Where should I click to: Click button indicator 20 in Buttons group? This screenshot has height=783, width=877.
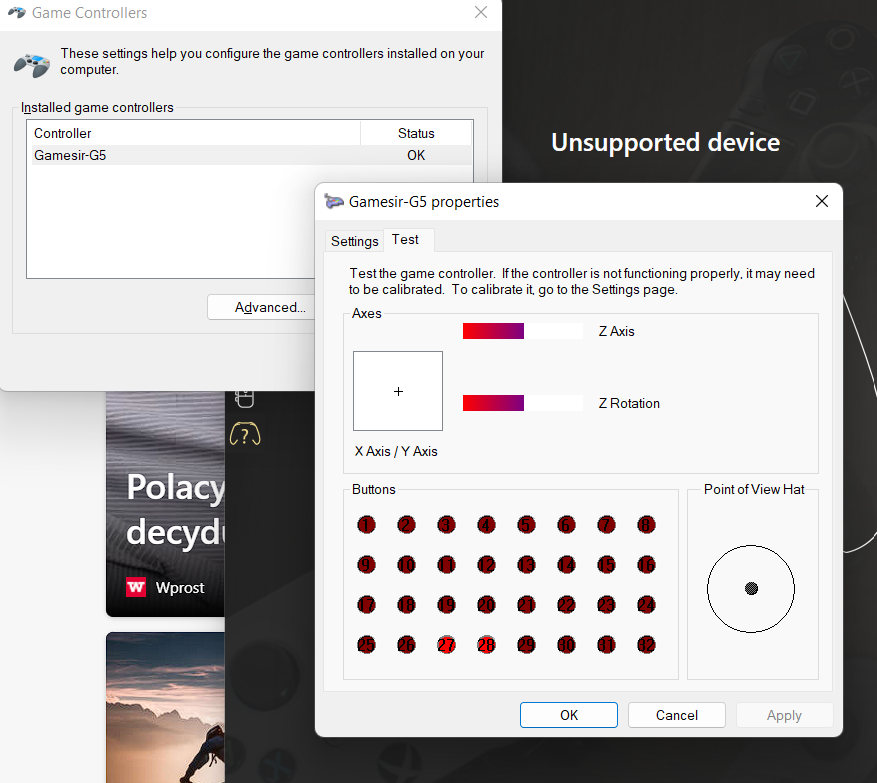click(486, 605)
